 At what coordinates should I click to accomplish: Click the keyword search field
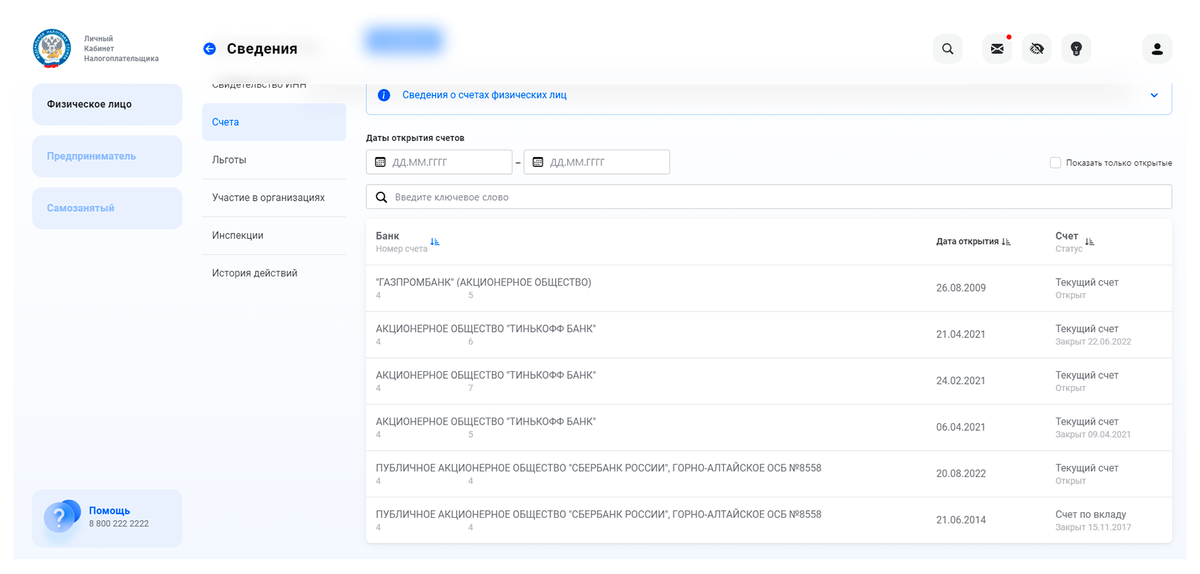tap(769, 197)
